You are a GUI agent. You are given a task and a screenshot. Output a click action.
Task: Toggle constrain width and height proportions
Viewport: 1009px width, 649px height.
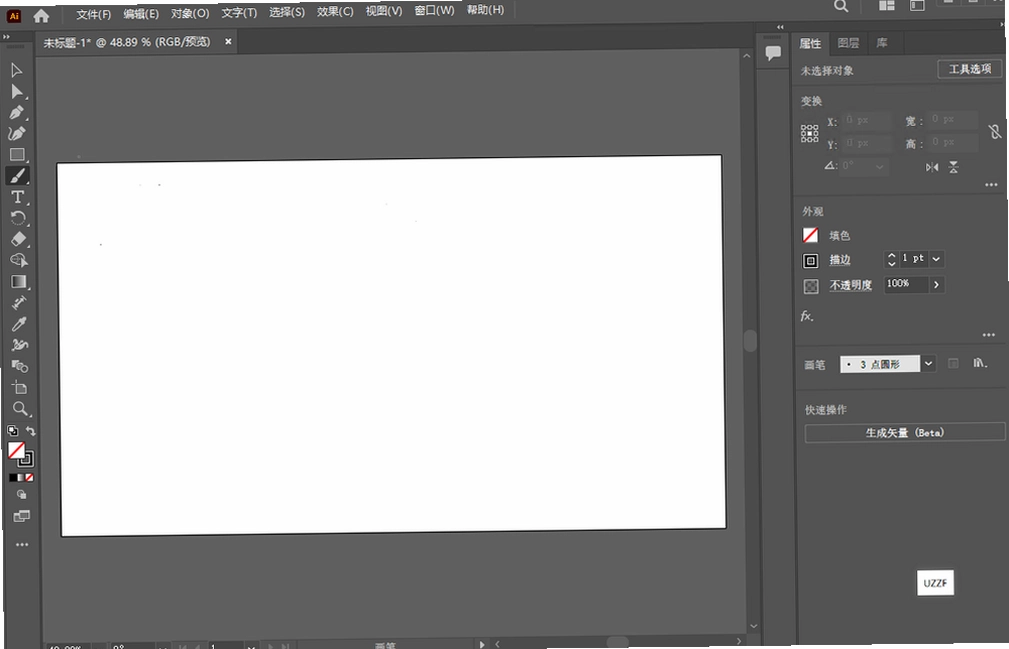(x=995, y=132)
